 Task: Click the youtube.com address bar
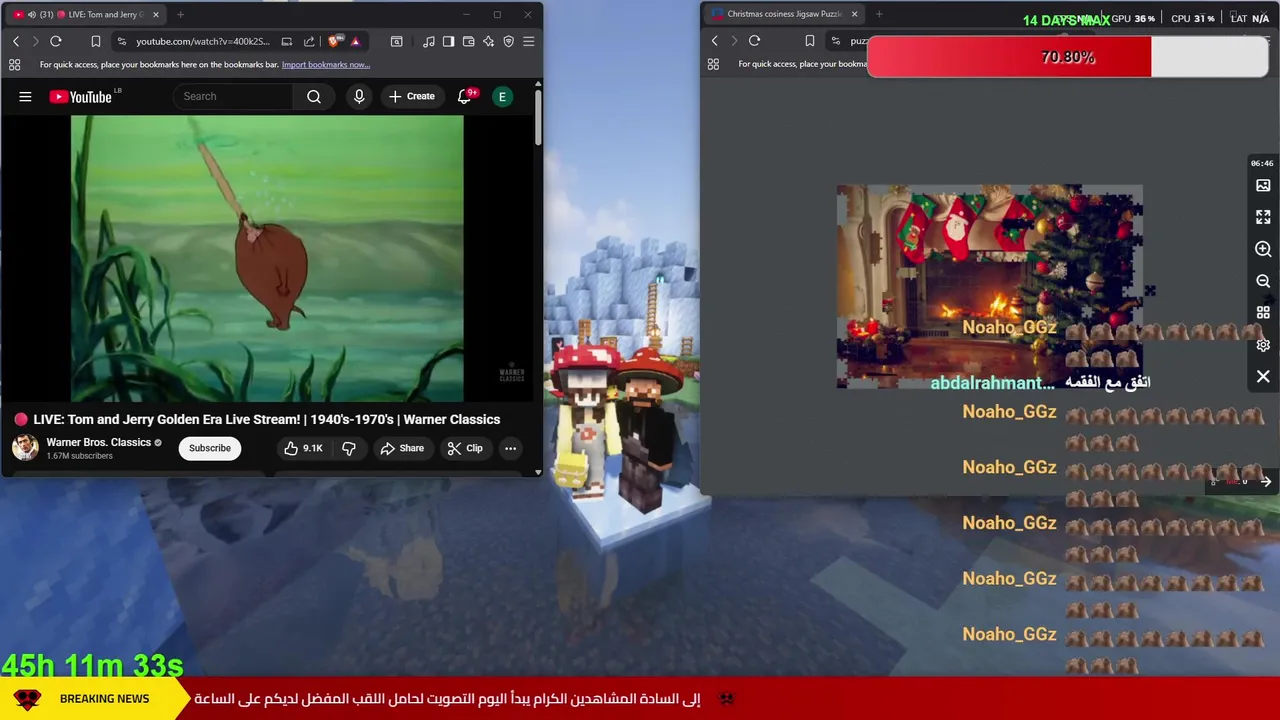coord(203,41)
